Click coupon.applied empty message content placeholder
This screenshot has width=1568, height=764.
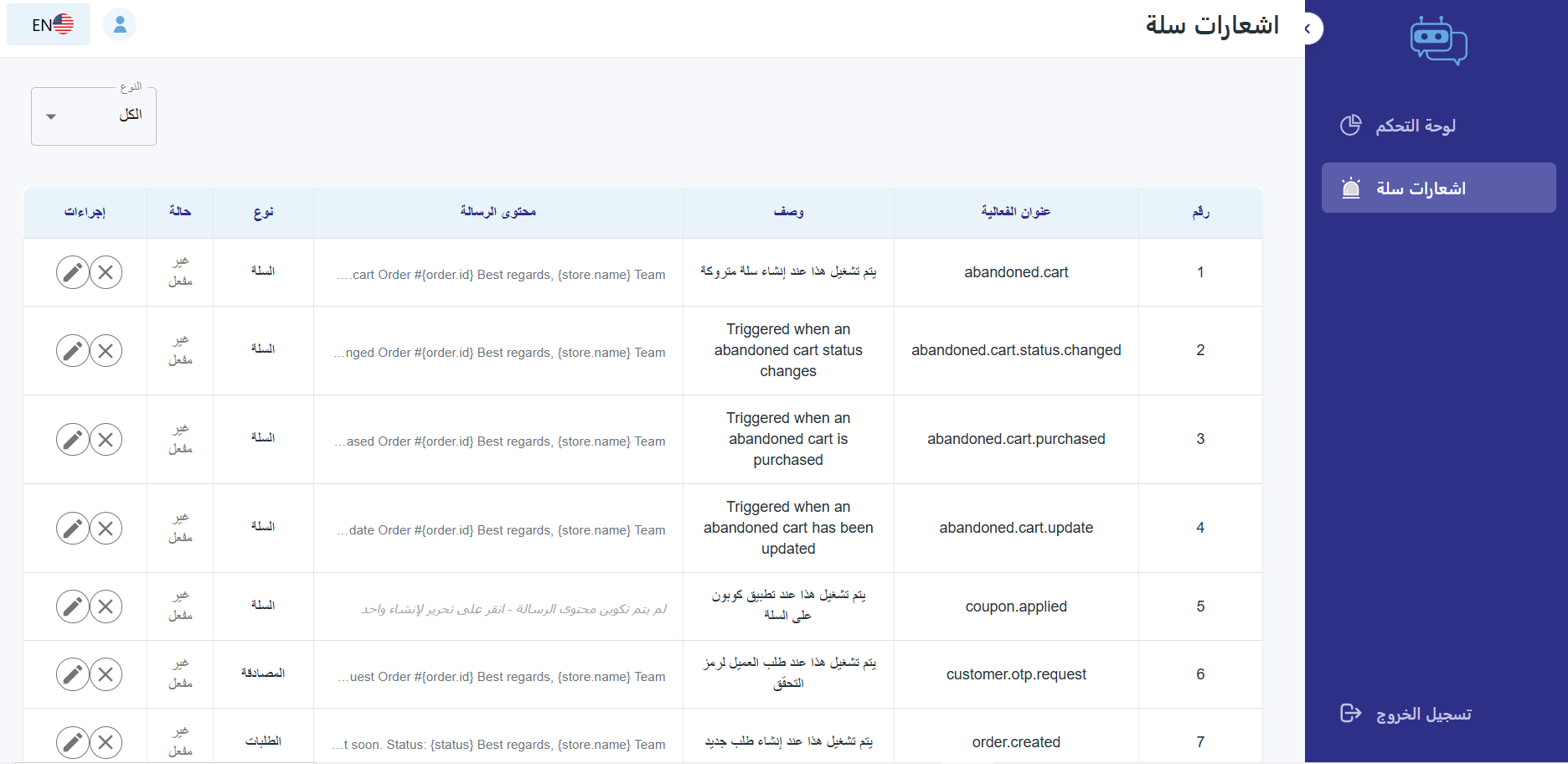point(513,609)
